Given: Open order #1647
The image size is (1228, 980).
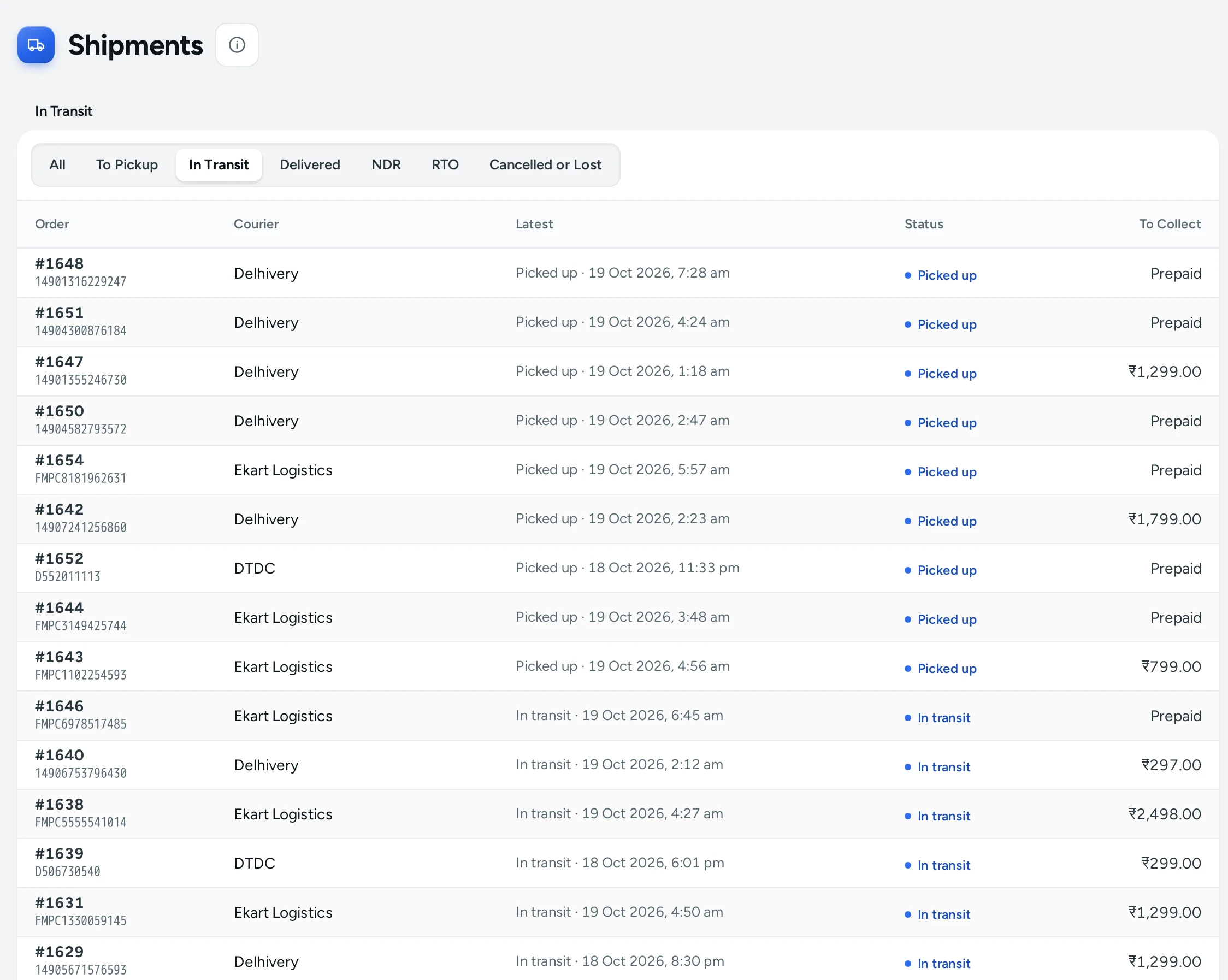Looking at the screenshot, I should point(59,362).
